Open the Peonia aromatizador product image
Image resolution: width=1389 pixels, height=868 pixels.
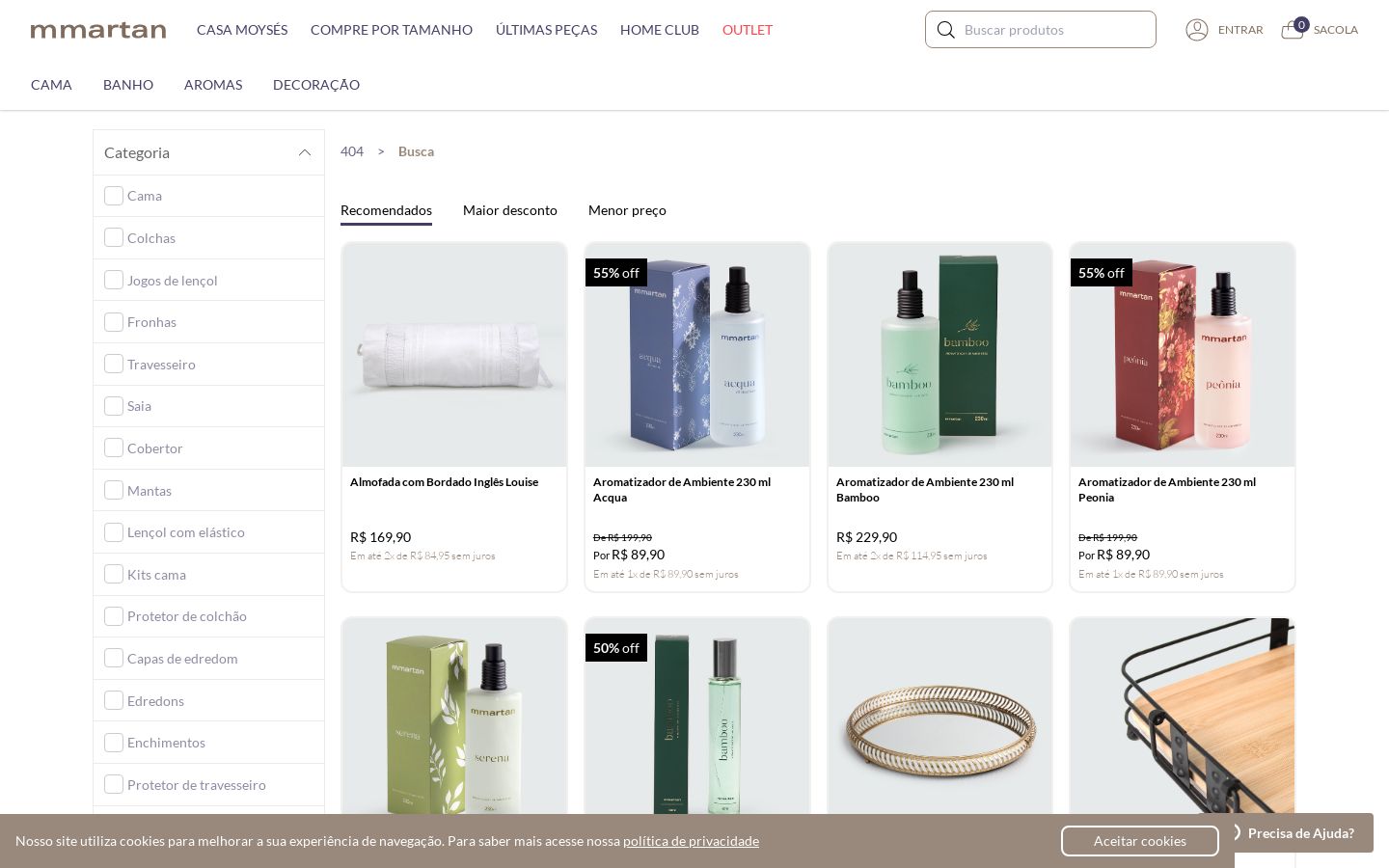1183,355
